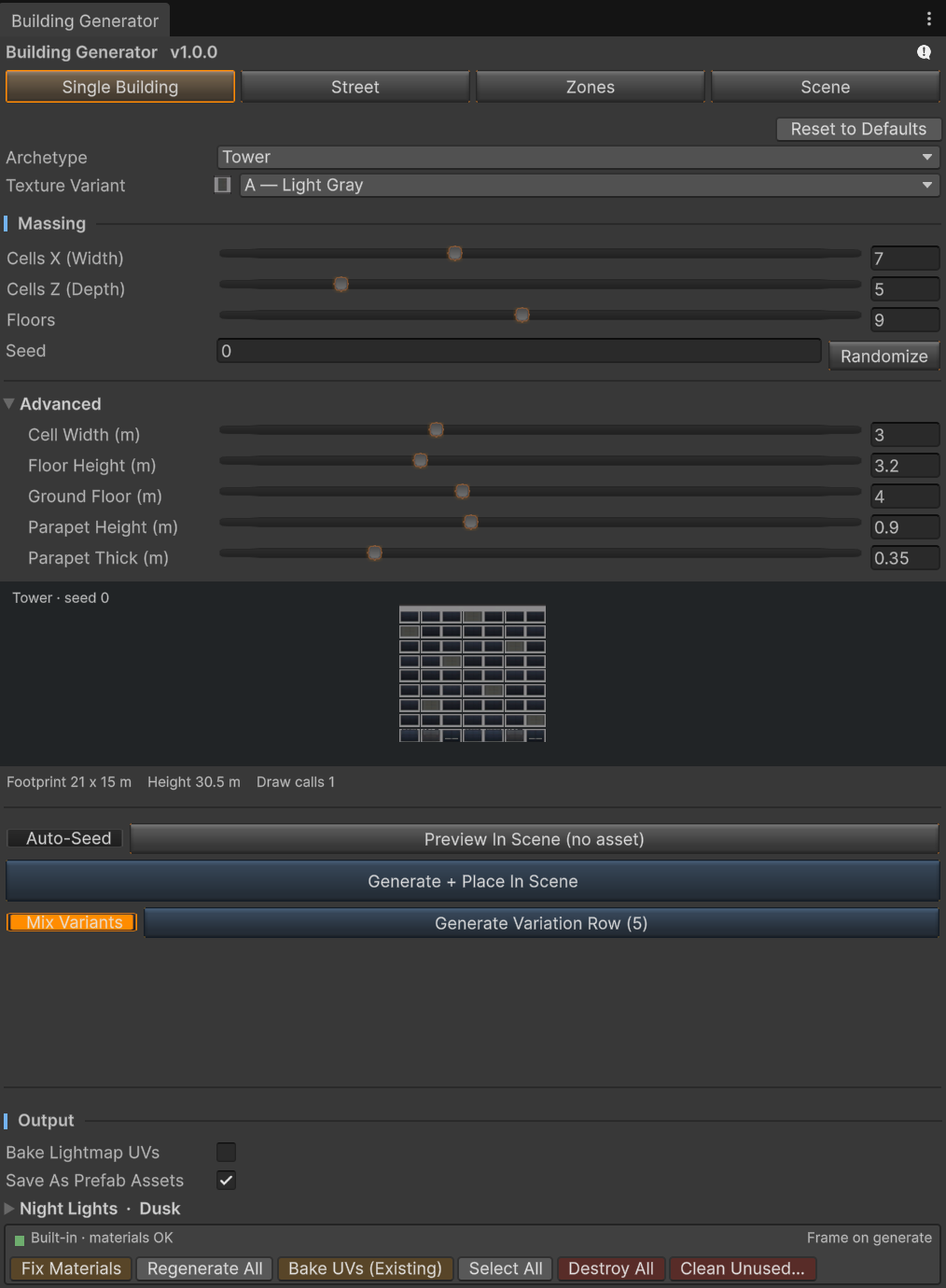The image size is (946, 1288).
Task: Toggle Mix Variants off
Action: click(x=73, y=922)
